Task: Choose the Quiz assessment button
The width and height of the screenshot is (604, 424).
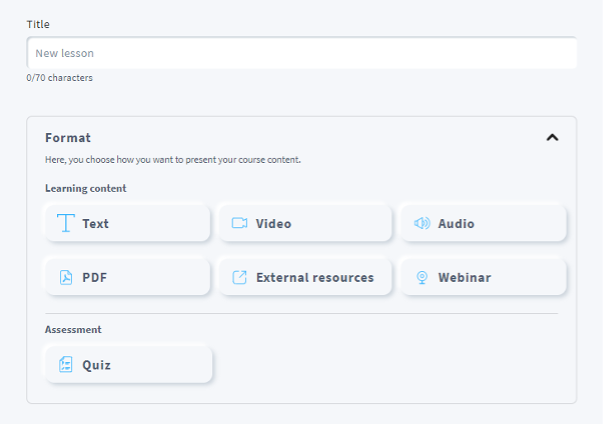Action: click(128, 365)
